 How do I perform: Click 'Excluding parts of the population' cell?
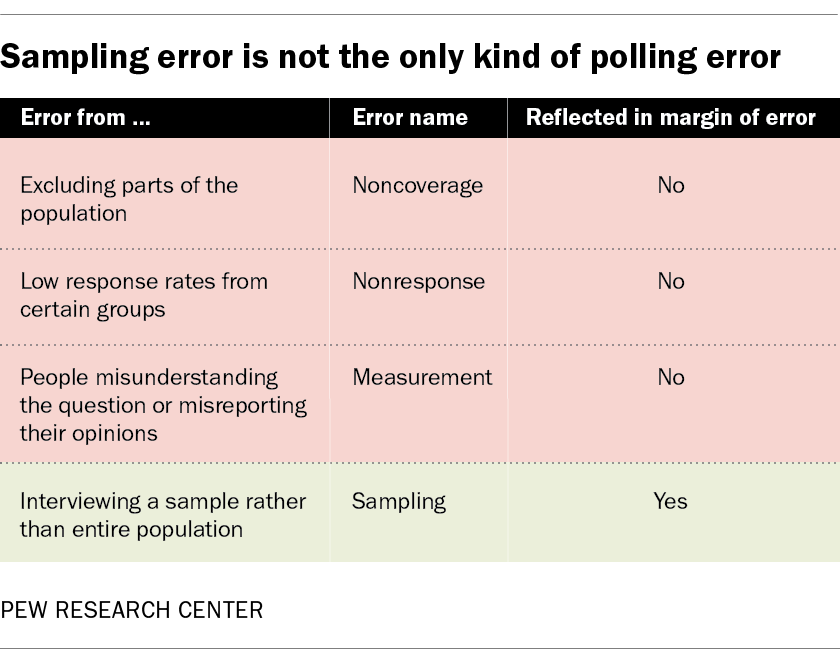(129, 199)
